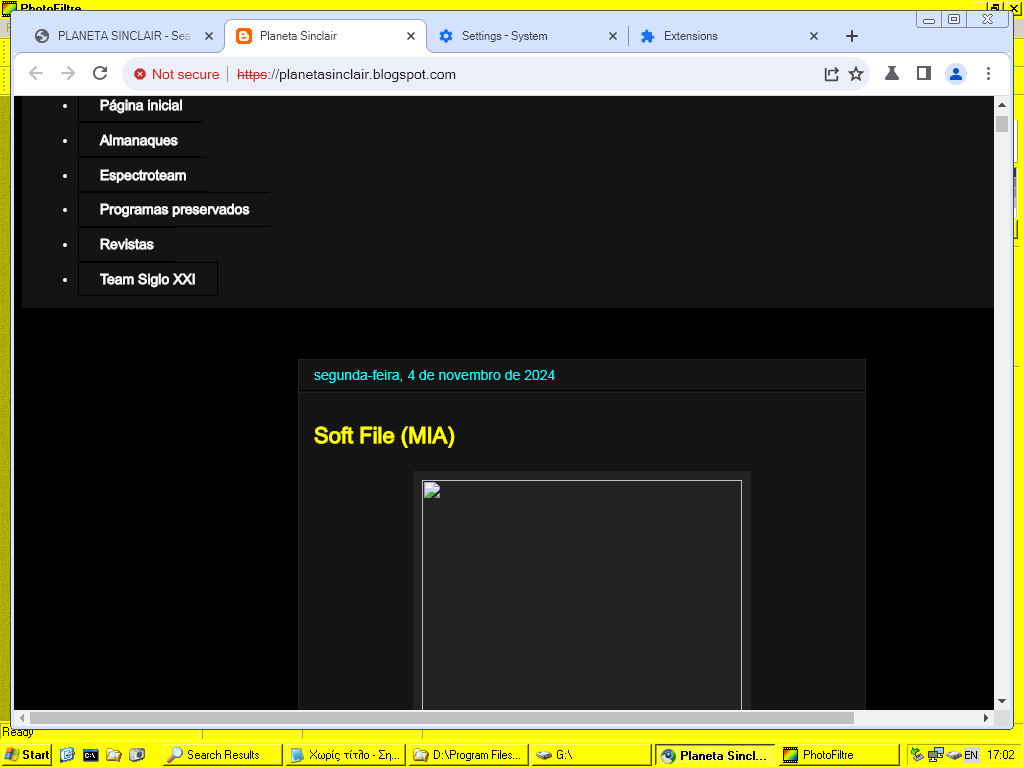This screenshot has width=1024, height=768.
Task: Open the camera icon in quick launch
Action: (136, 755)
